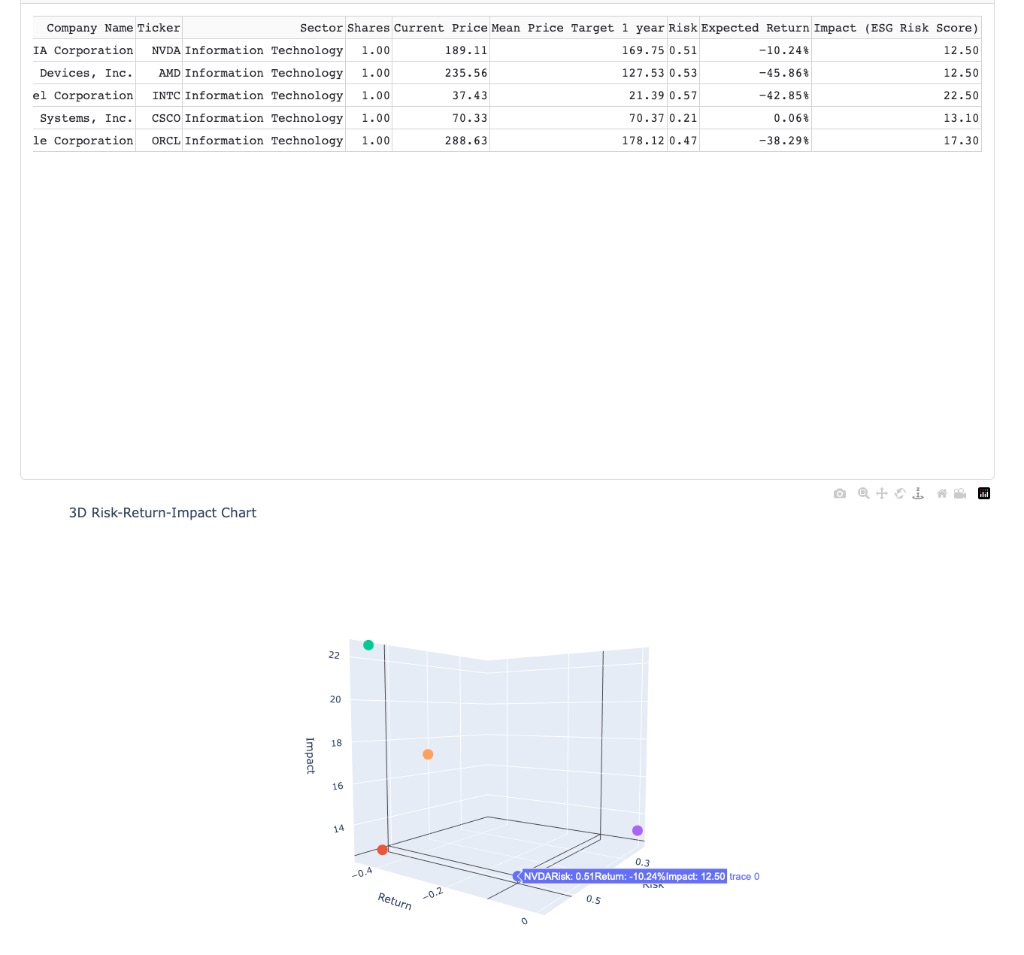Click the orange data point in the plot
The height and width of the screenshot is (955, 1024).
point(430,753)
